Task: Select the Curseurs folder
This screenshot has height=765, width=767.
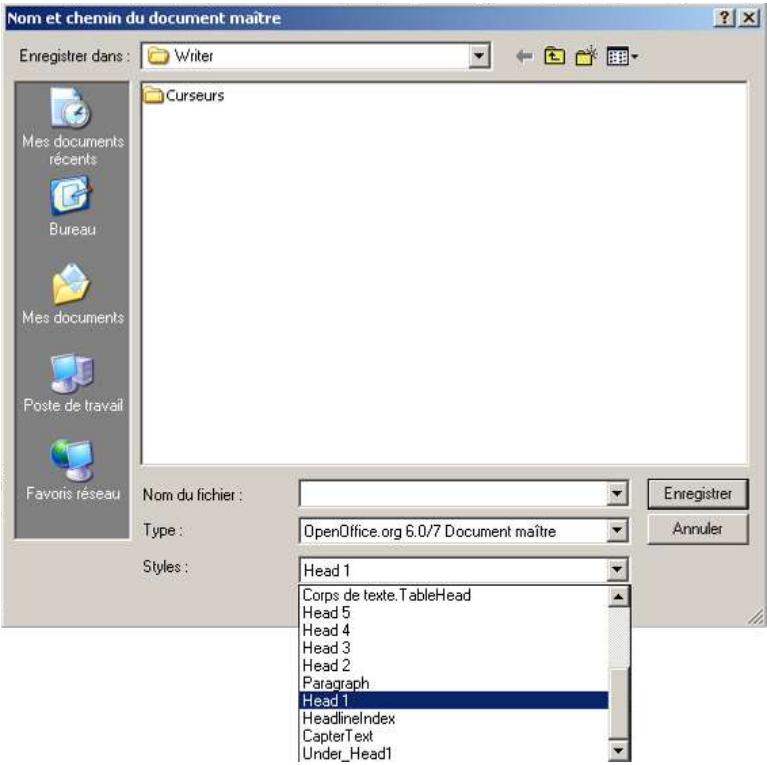Action: tap(184, 95)
